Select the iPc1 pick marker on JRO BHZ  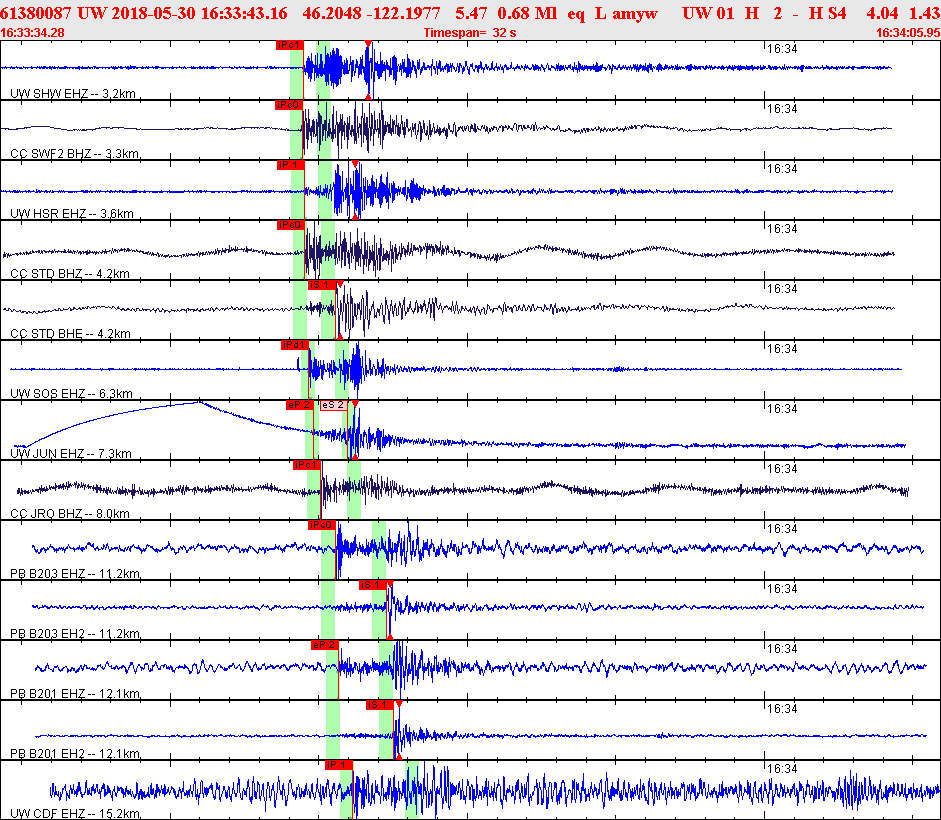click(x=307, y=465)
